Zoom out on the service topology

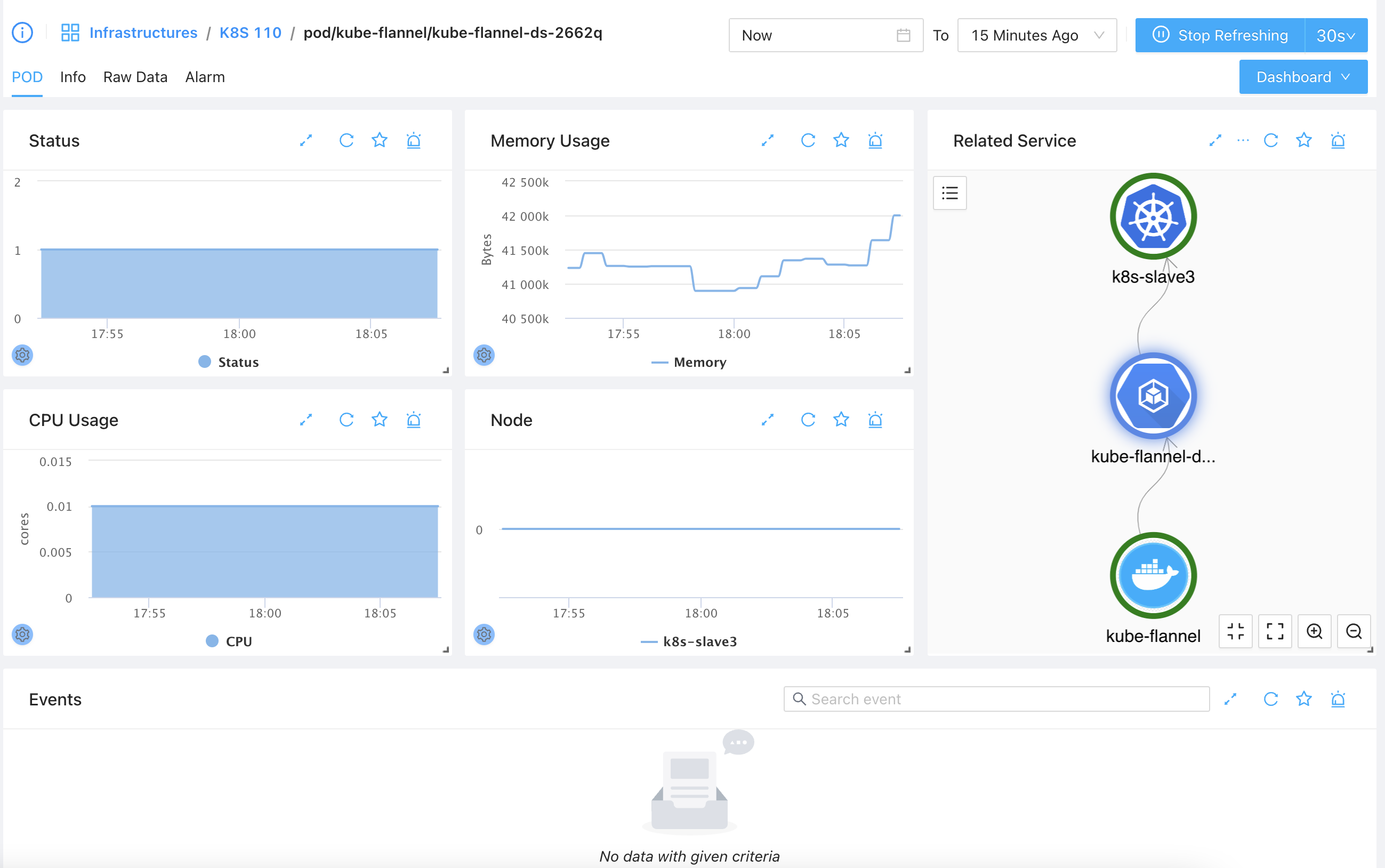[1354, 631]
